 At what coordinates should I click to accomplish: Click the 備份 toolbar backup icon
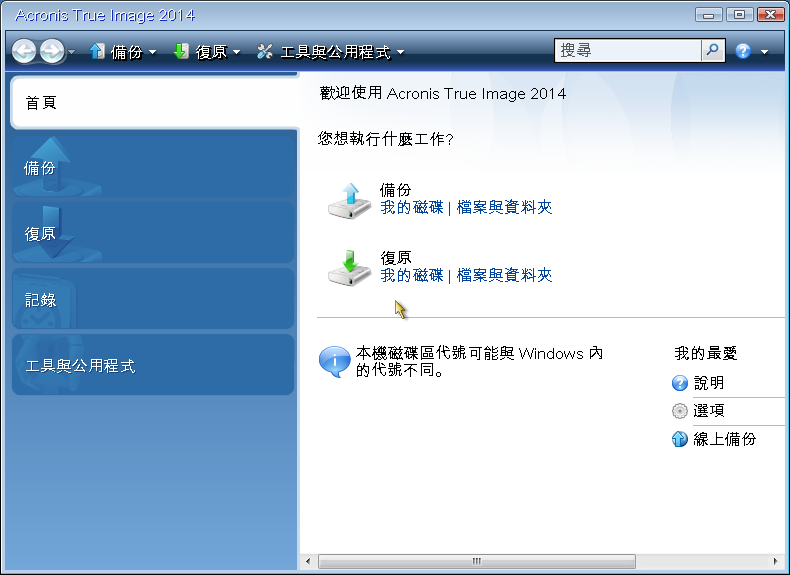[97, 51]
